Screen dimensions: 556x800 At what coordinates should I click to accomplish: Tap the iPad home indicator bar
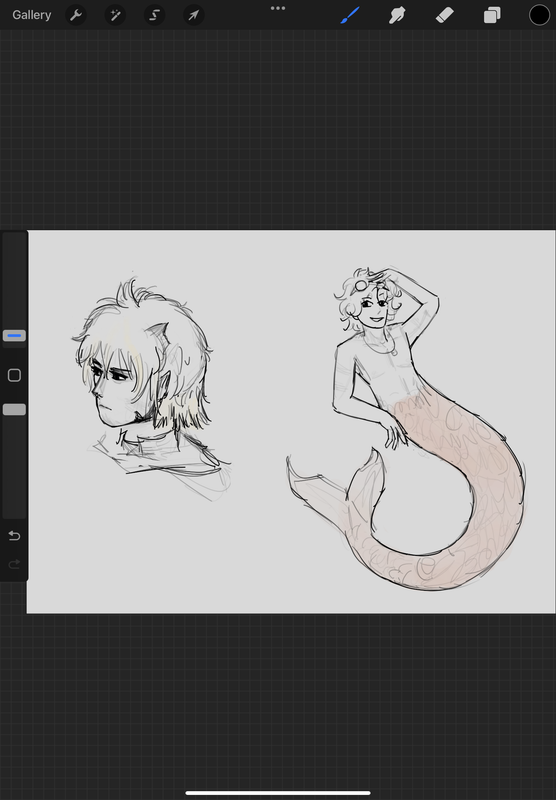(x=278, y=793)
